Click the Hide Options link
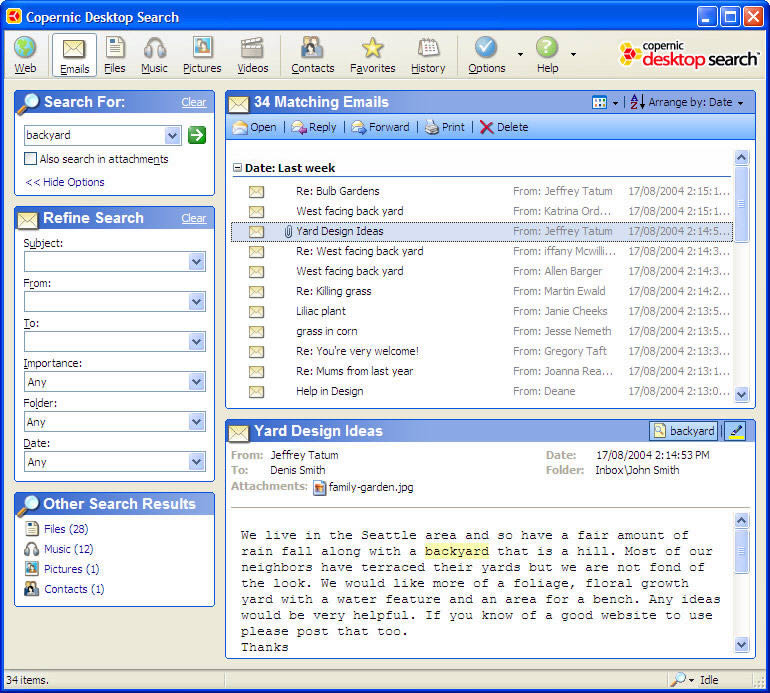Image resolution: width=770 pixels, height=693 pixels. coord(65,182)
